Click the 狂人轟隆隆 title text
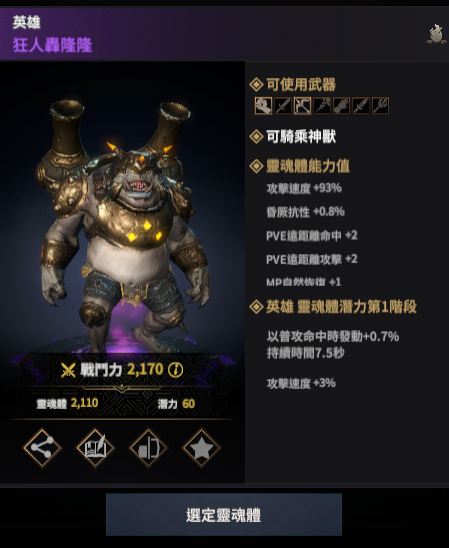 pos(53,45)
